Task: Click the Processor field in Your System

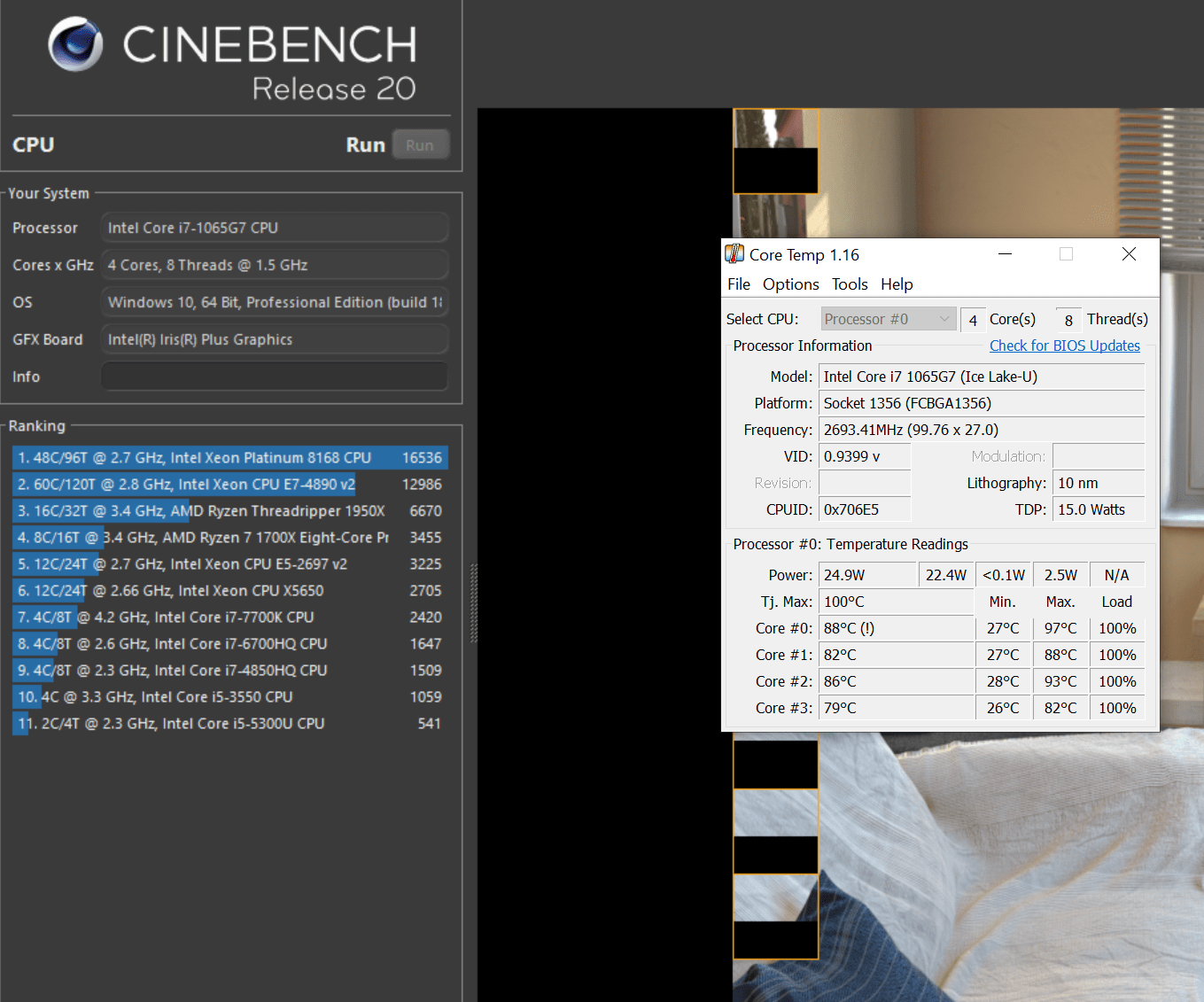Action: point(274,228)
